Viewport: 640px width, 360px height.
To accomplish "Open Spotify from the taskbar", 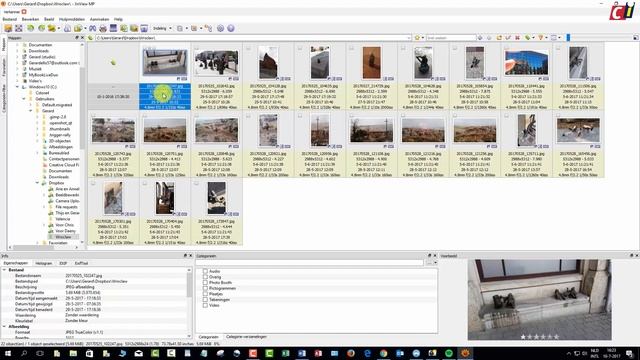I will (x=449, y=353).
